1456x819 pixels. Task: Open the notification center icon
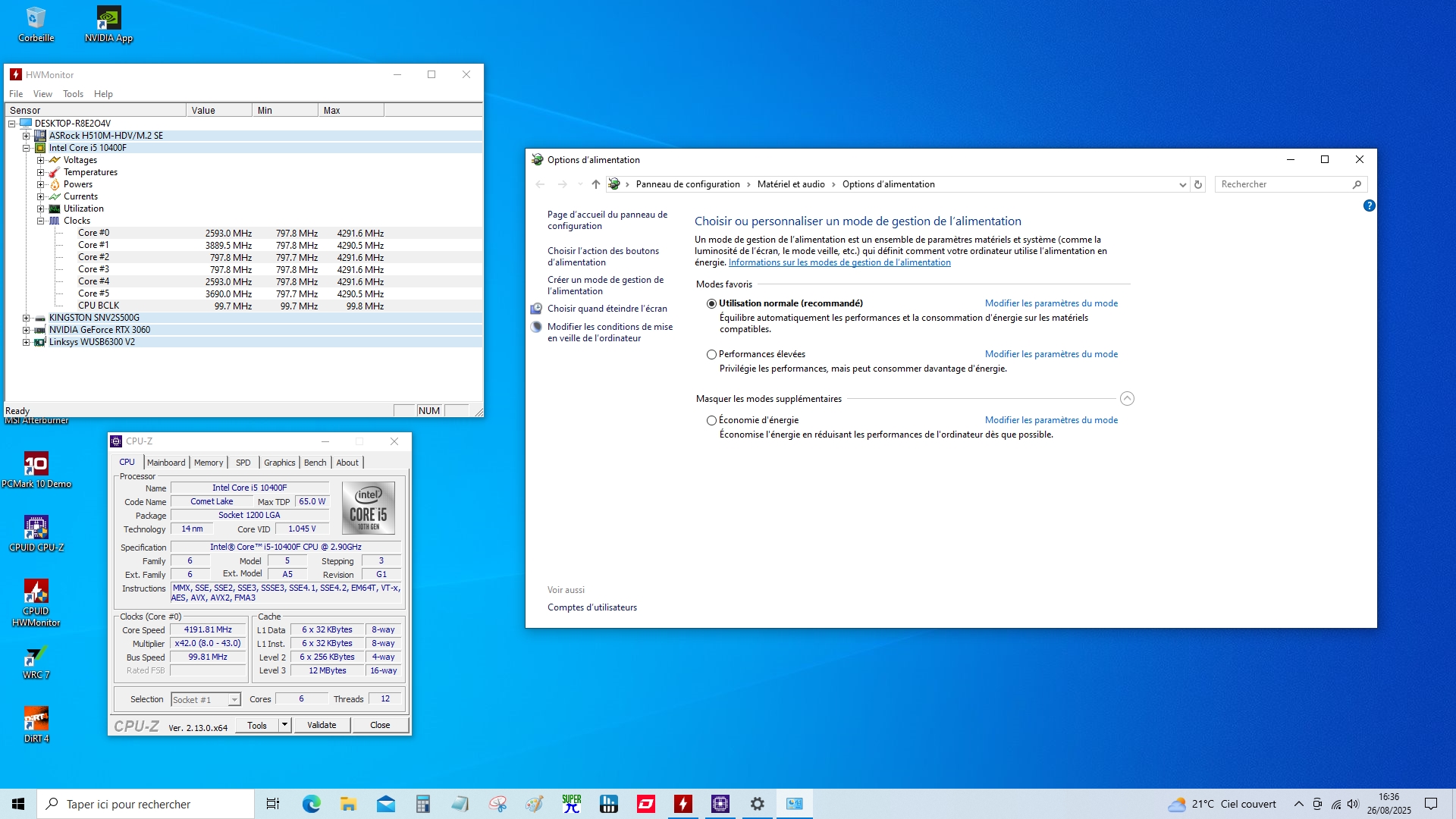1431,804
